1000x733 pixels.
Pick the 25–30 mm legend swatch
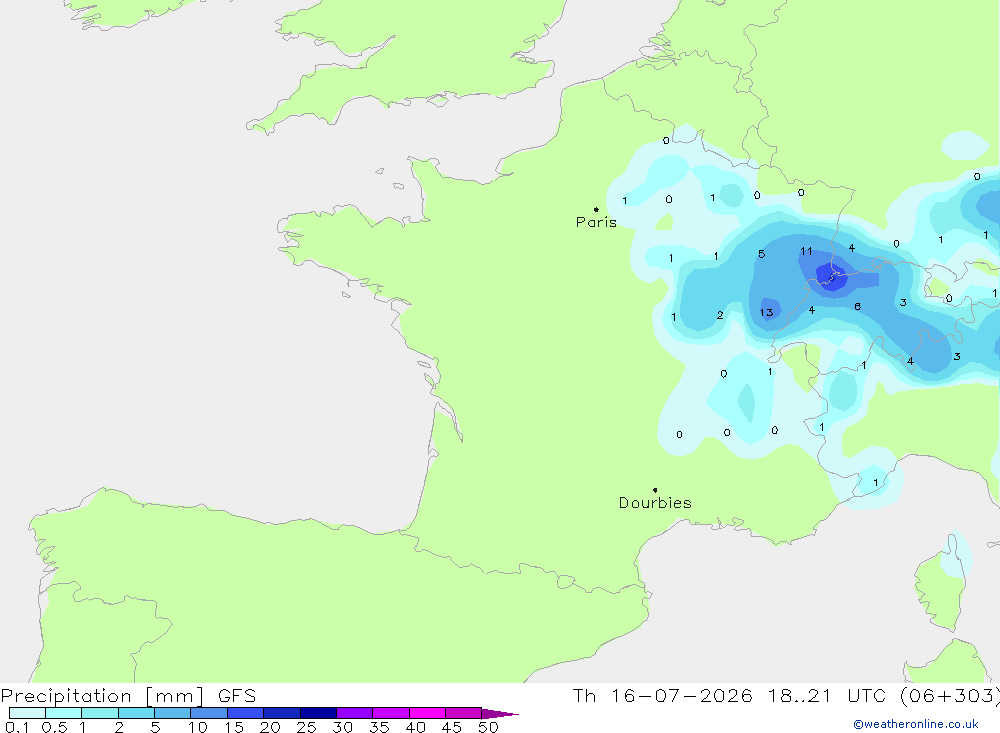(318, 713)
